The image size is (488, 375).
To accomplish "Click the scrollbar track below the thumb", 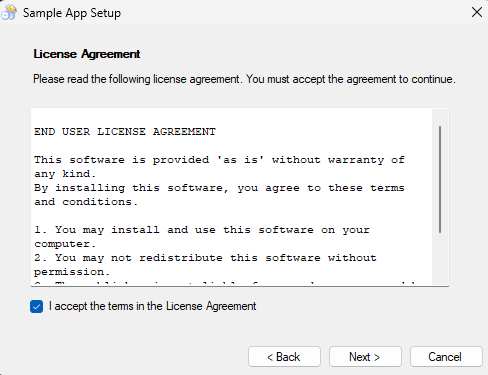I will click(x=440, y=258).
